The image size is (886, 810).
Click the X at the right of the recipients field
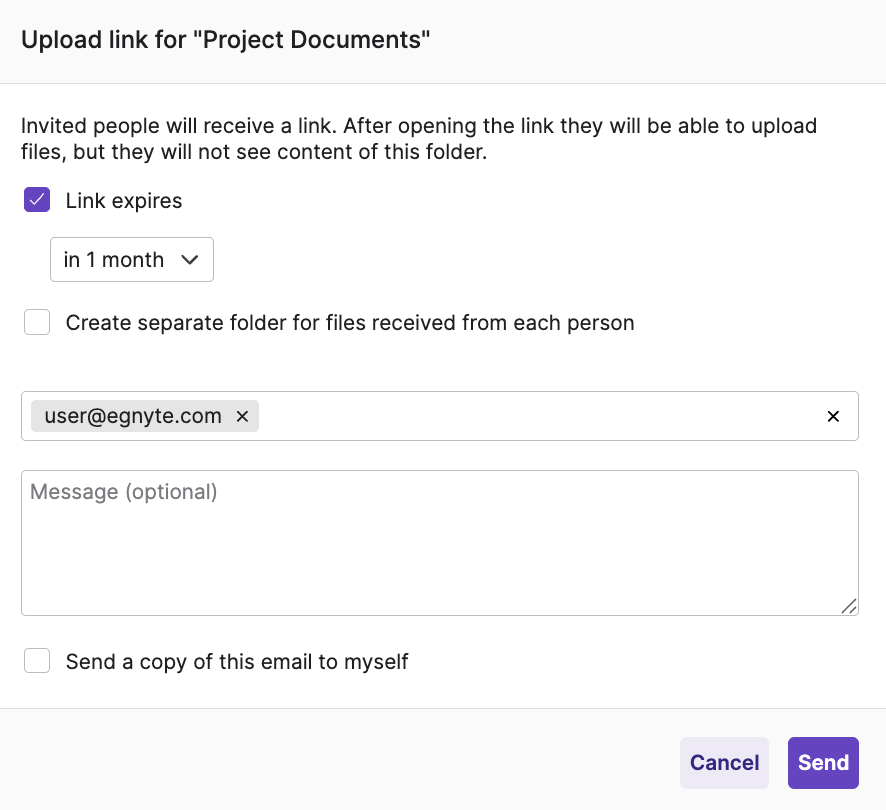click(x=833, y=416)
